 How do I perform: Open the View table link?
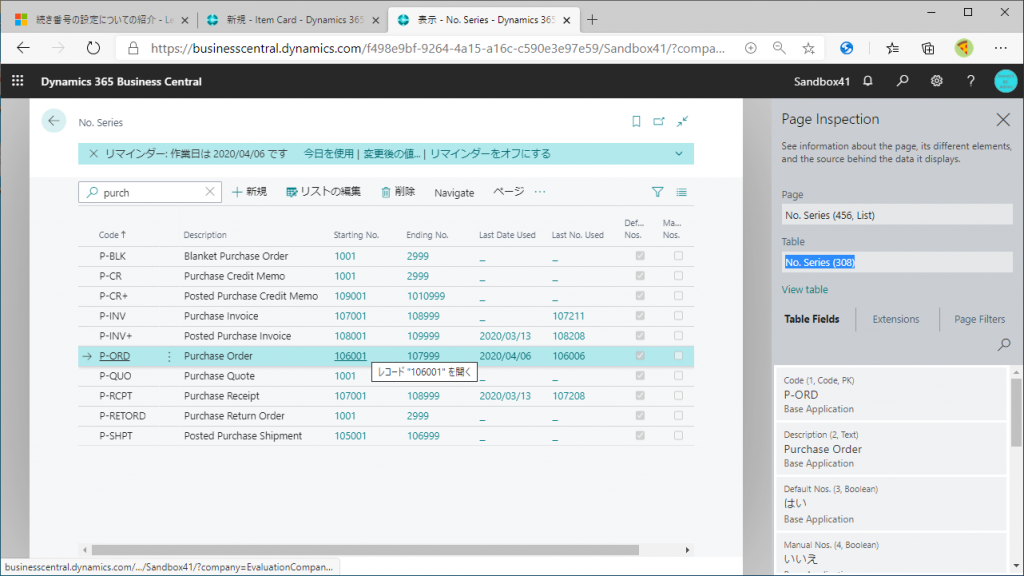[x=805, y=289]
